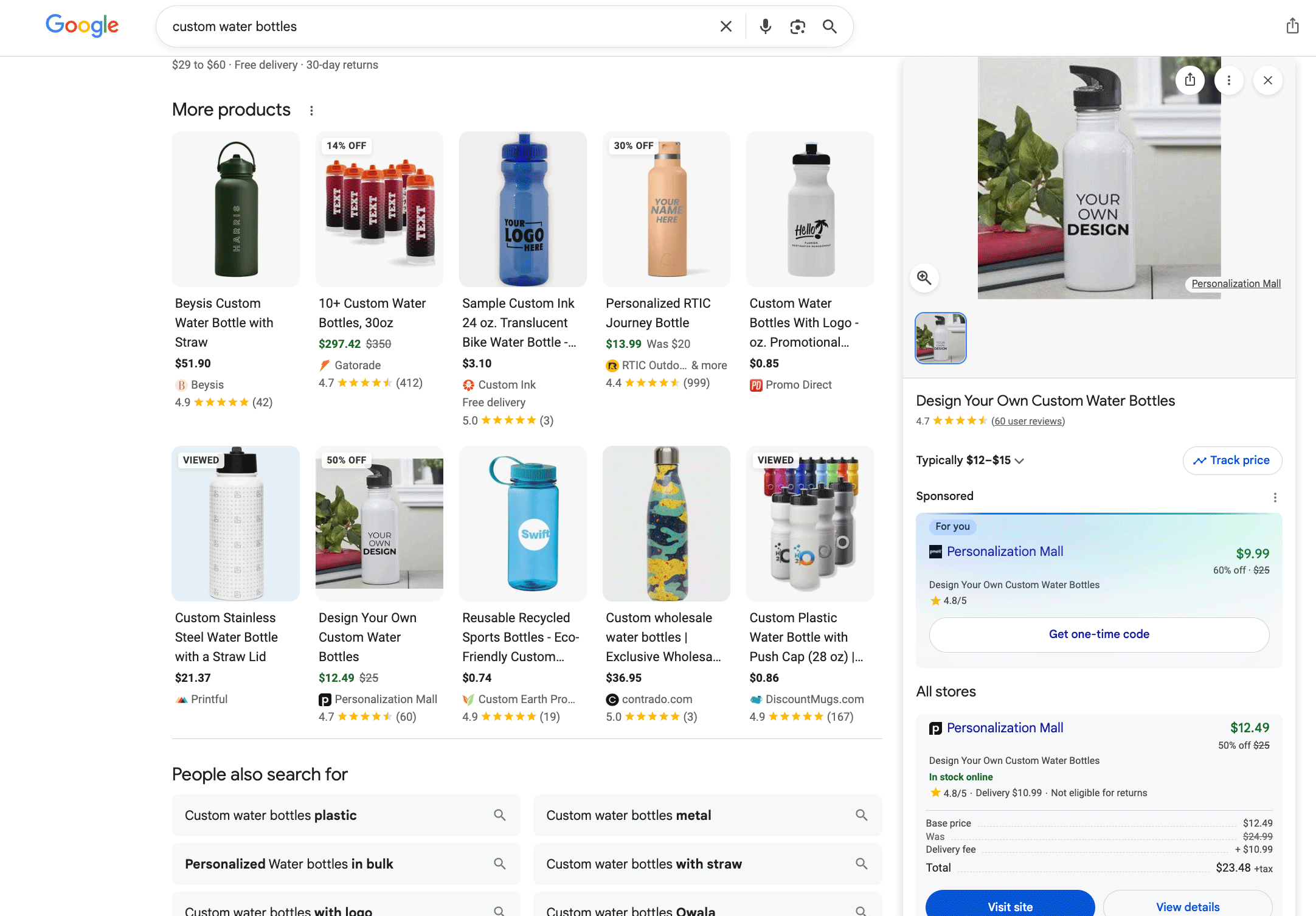Click Printful seller icon
Viewport: 1316px width, 916px height.
pos(181,699)
